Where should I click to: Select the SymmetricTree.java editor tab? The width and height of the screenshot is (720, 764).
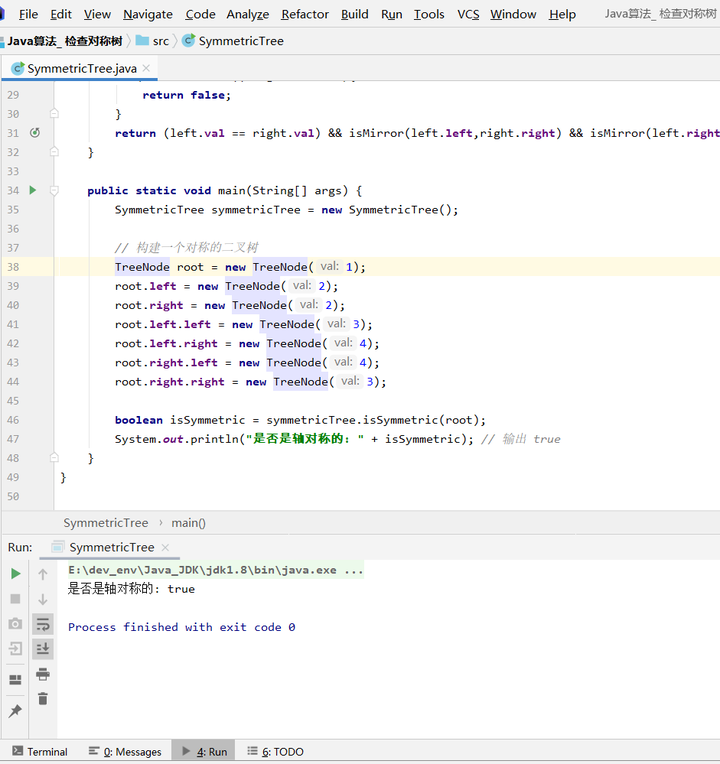click(x=82, y=69)
